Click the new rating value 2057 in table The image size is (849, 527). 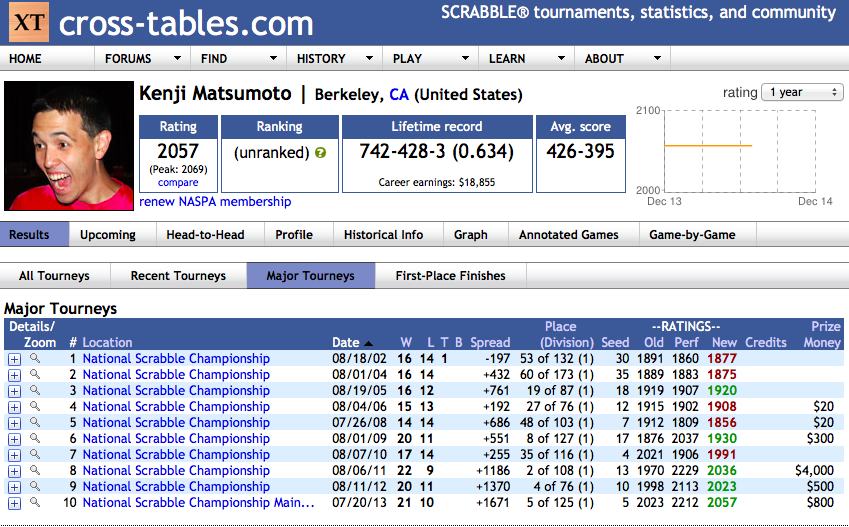point(722,503)
